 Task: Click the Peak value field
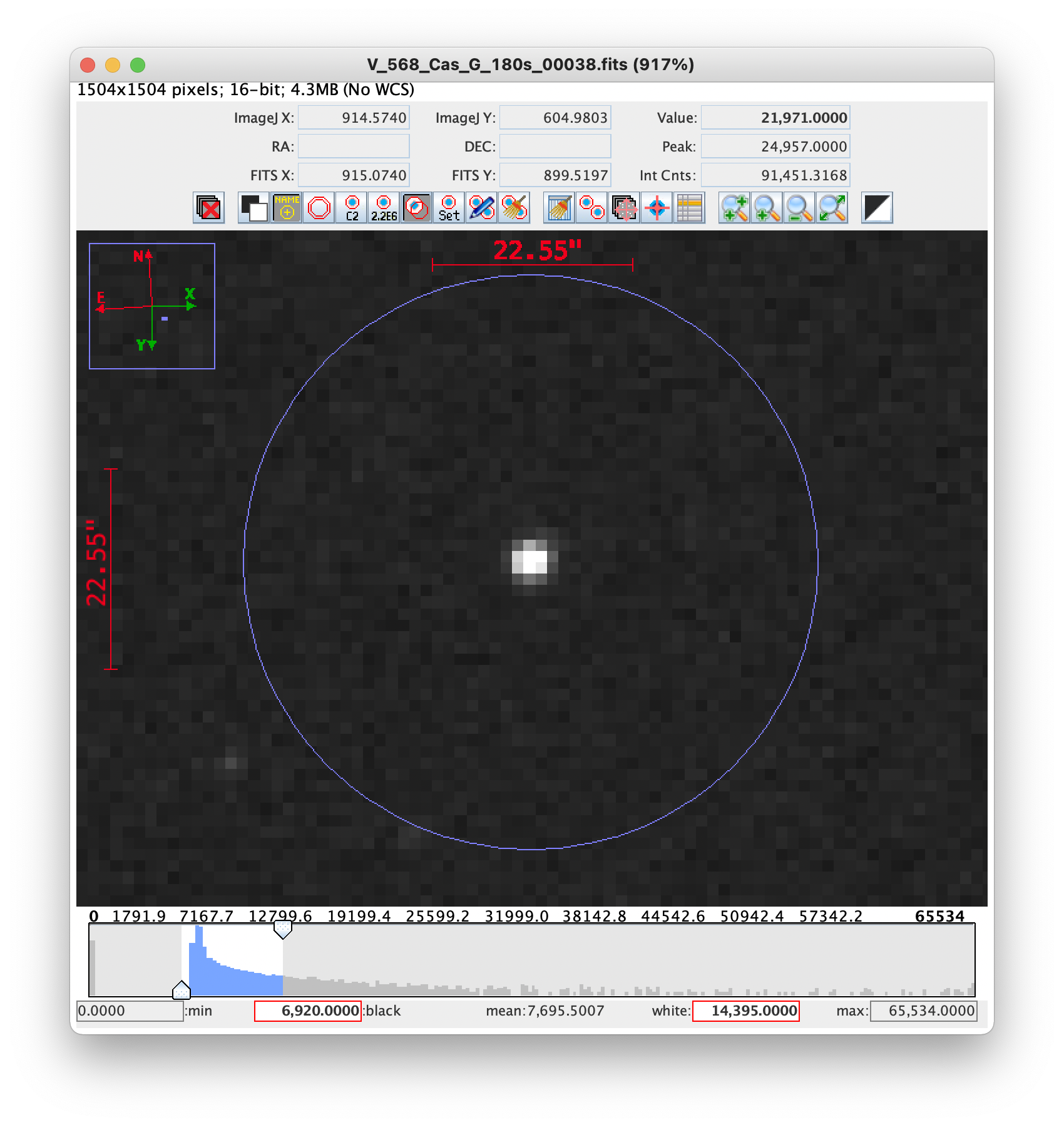pos(775,147)
